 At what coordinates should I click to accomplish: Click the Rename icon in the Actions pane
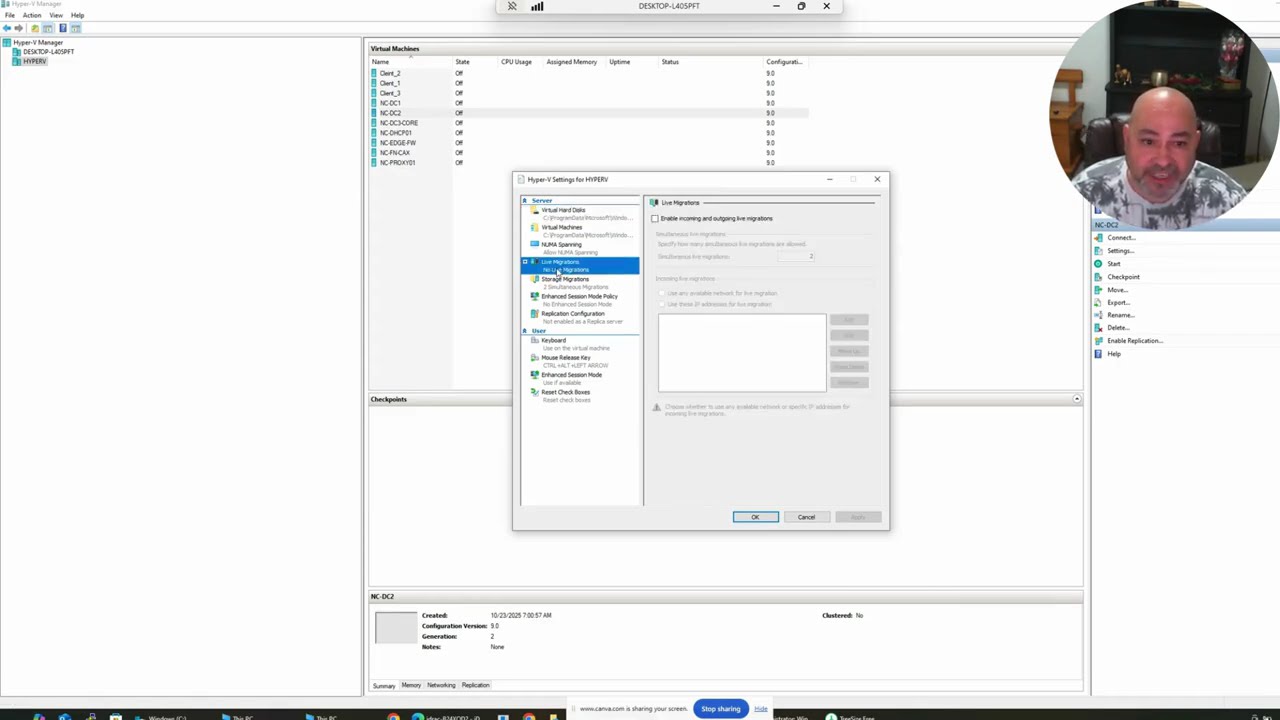click(1099, 315)
